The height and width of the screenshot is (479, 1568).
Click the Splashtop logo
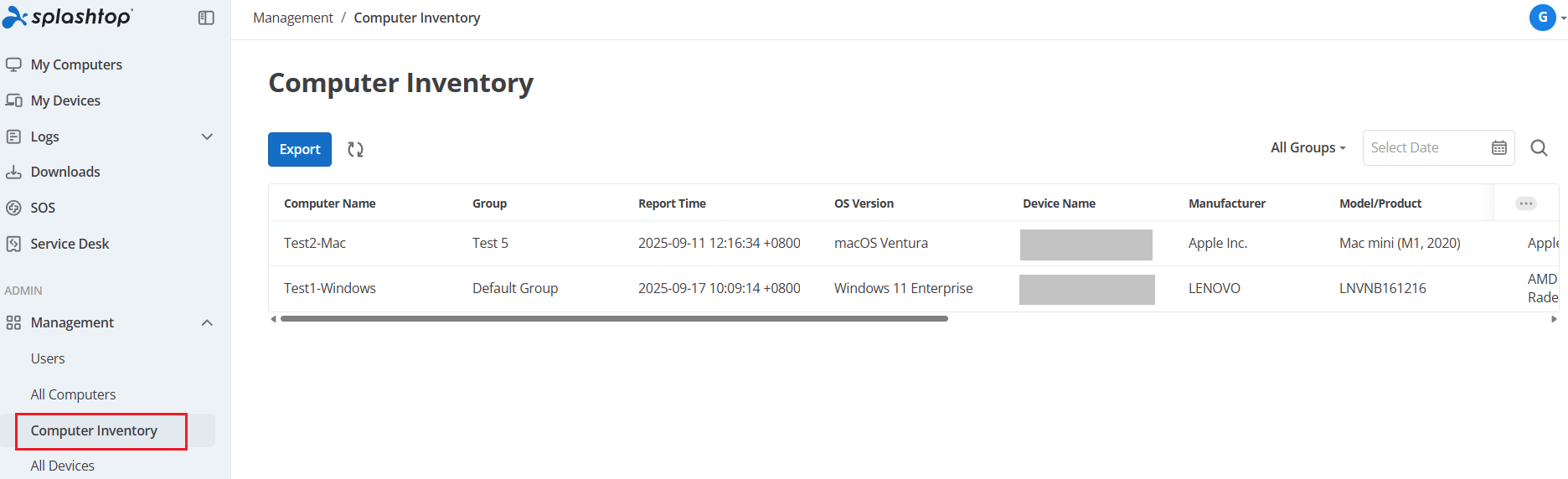coord(67,17)
